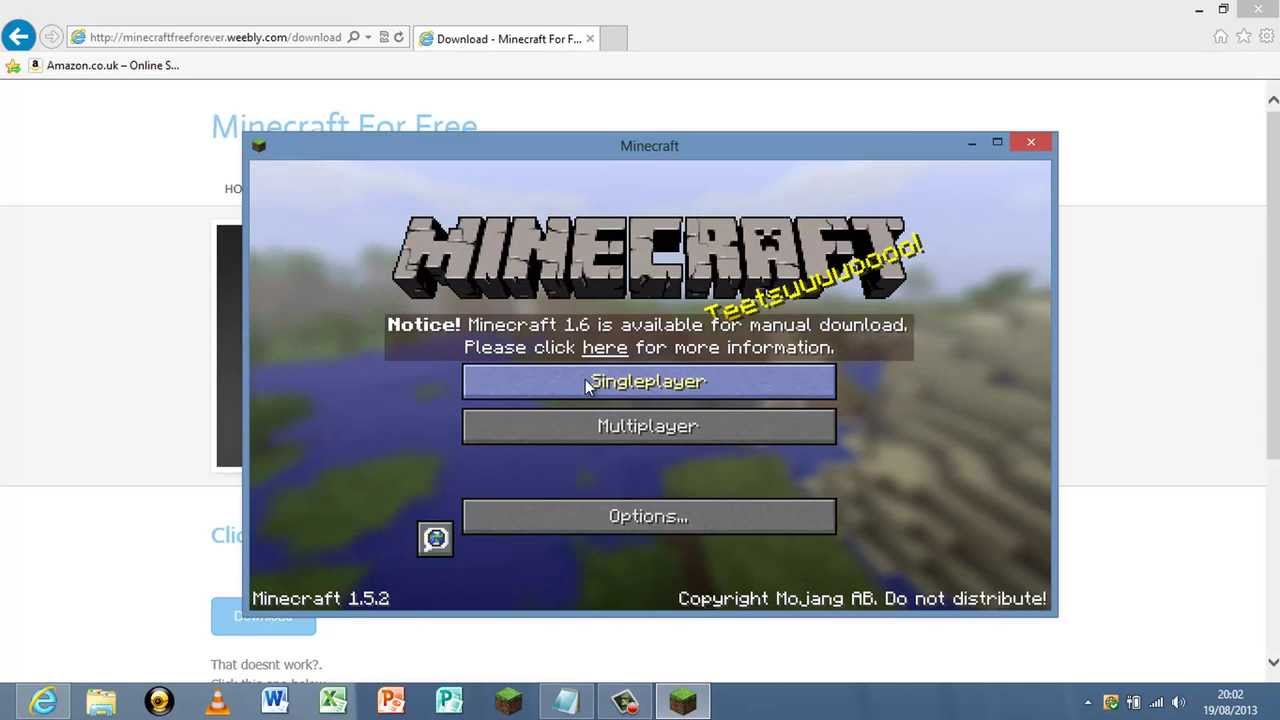Click the network signal tray icon
The image size is (1280, 720).
coord(1156,702)
